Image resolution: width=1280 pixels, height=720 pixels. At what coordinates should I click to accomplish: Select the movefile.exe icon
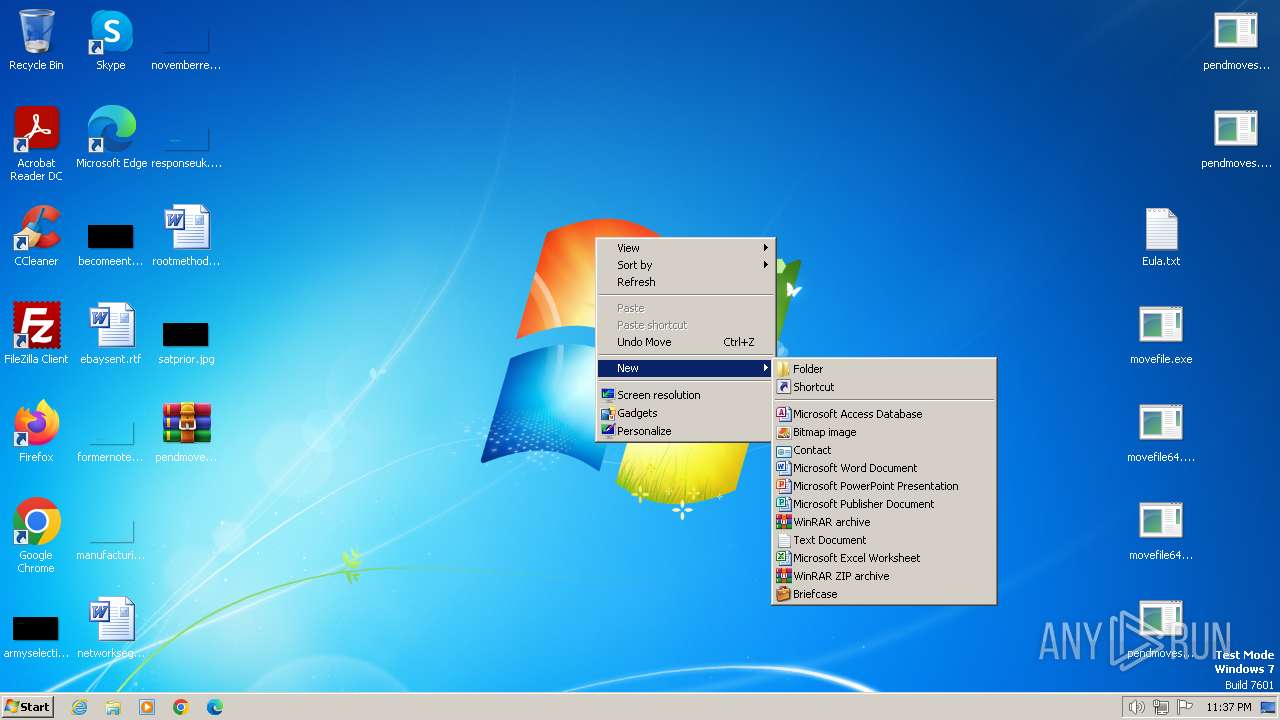pyautogui.click(x=1161, y=334)
